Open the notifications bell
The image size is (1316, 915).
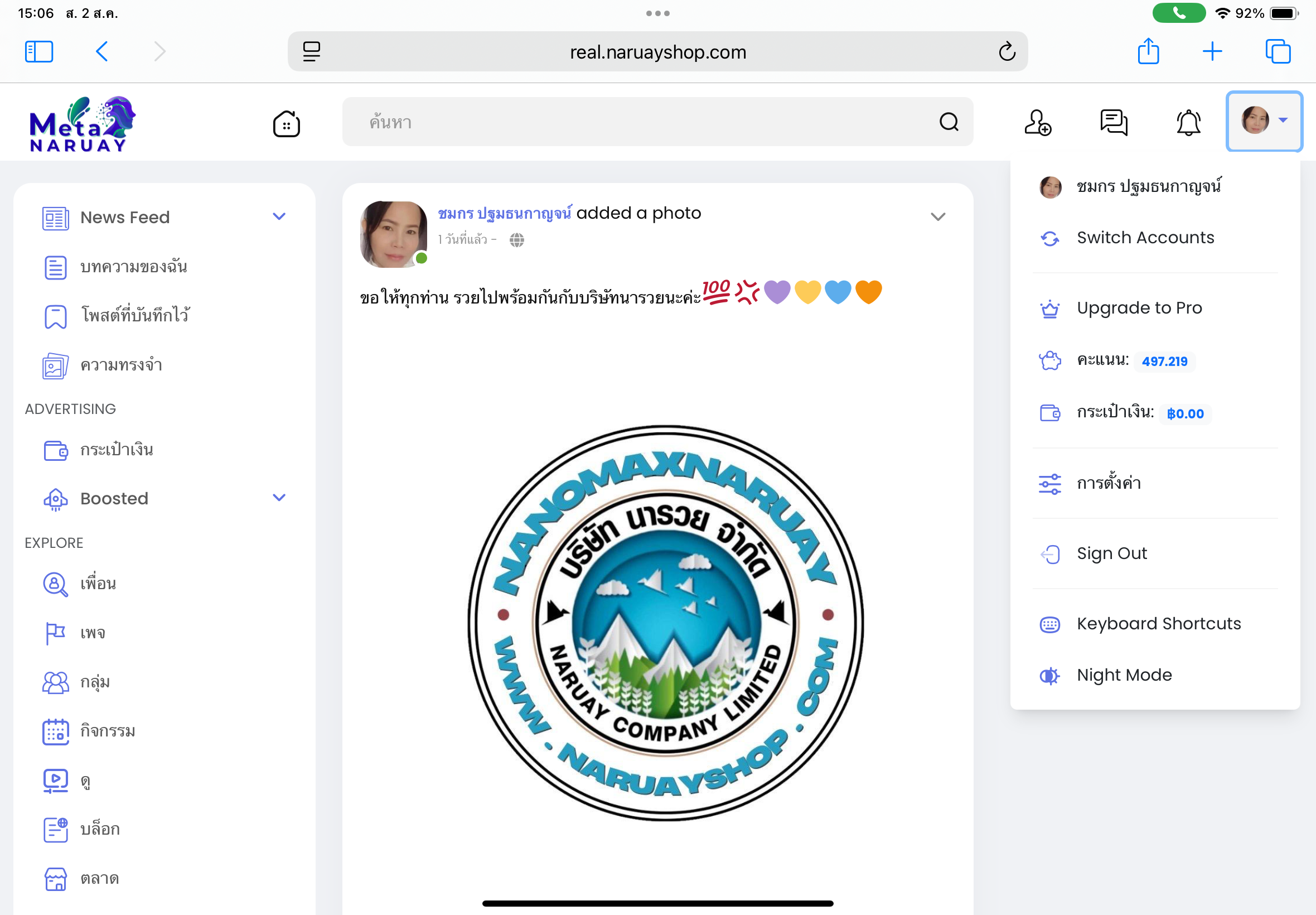coord(1188,122)
